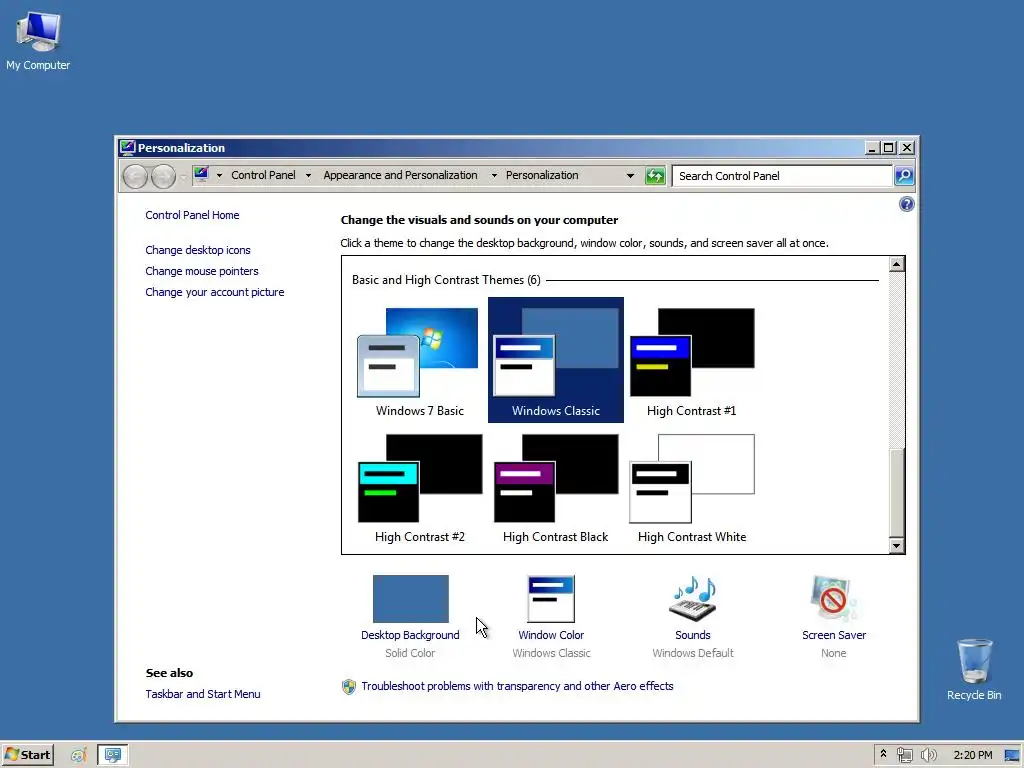Click the 2:20 PM taskbar clock

972,755
